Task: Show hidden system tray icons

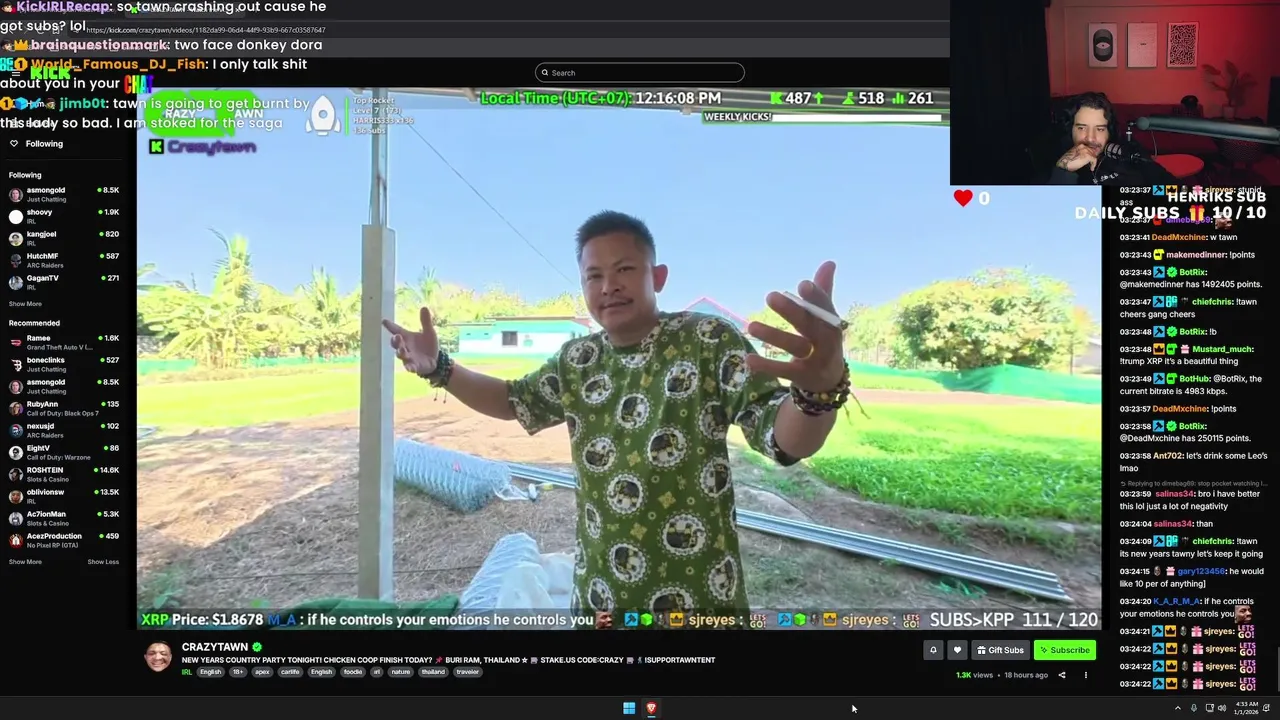Action: pos(1177,708)
